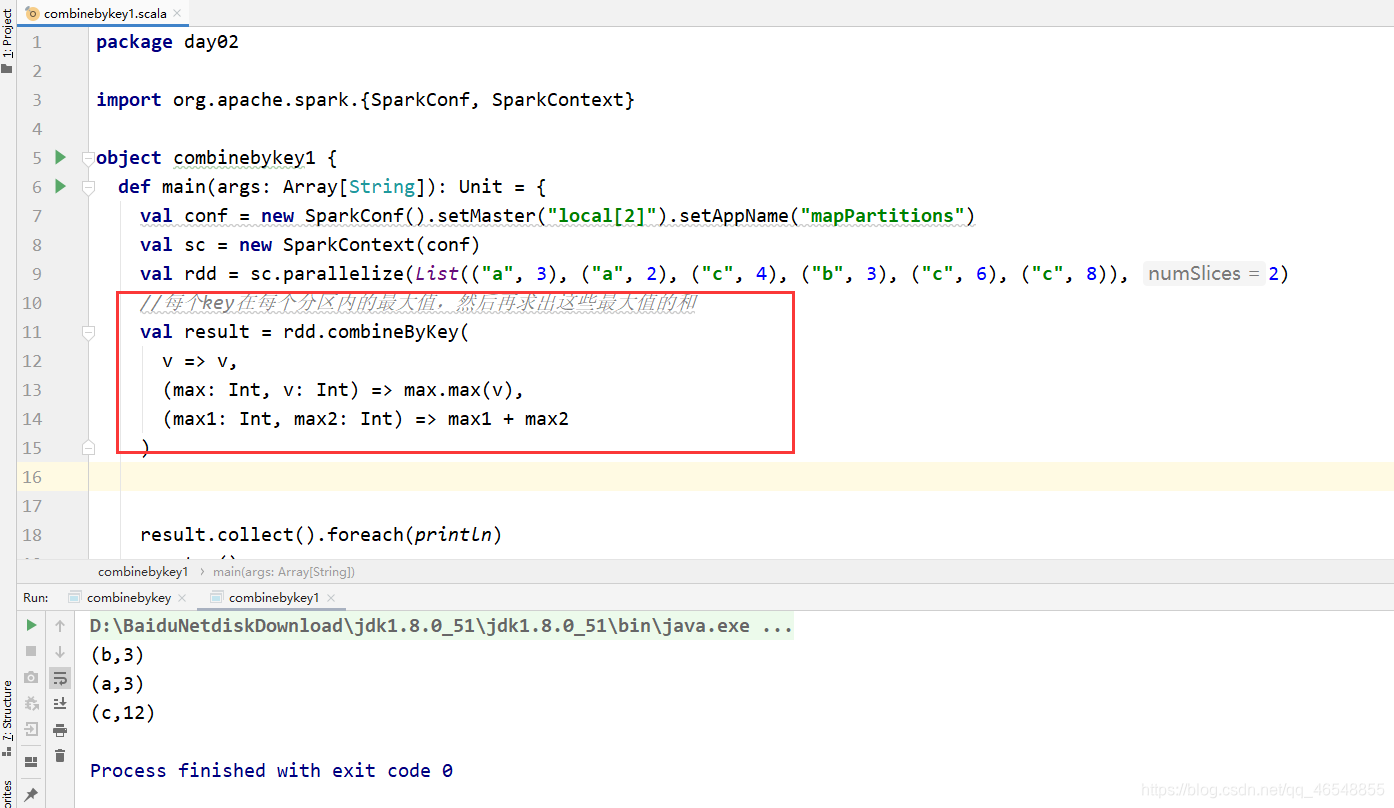Open the Project tool window sidebar tab
Viewport: 1394px width, 808px height.
[7, 42]
